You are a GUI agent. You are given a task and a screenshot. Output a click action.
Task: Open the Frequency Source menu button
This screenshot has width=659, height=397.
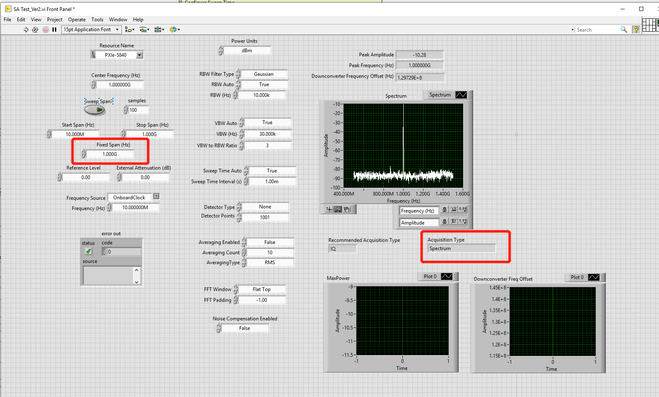156,196
